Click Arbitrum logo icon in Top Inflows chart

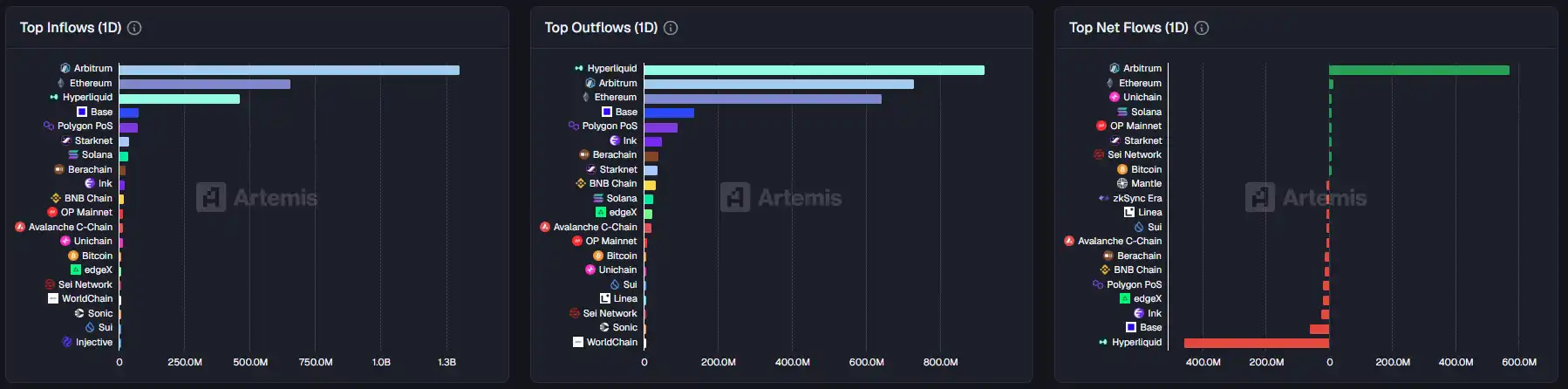click(x=65, y=68)
